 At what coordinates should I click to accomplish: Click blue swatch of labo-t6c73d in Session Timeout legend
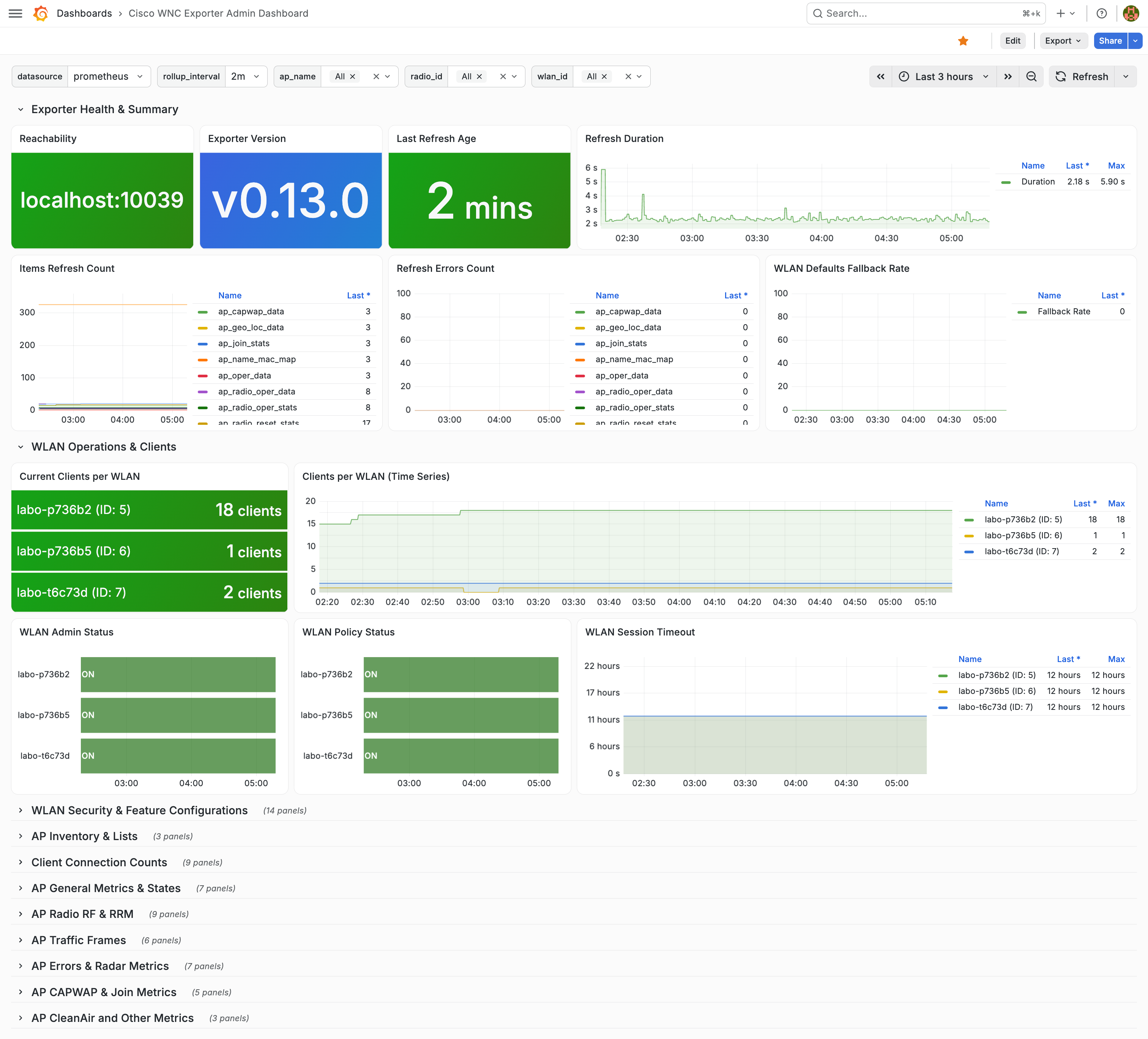[x=942, y=707]
